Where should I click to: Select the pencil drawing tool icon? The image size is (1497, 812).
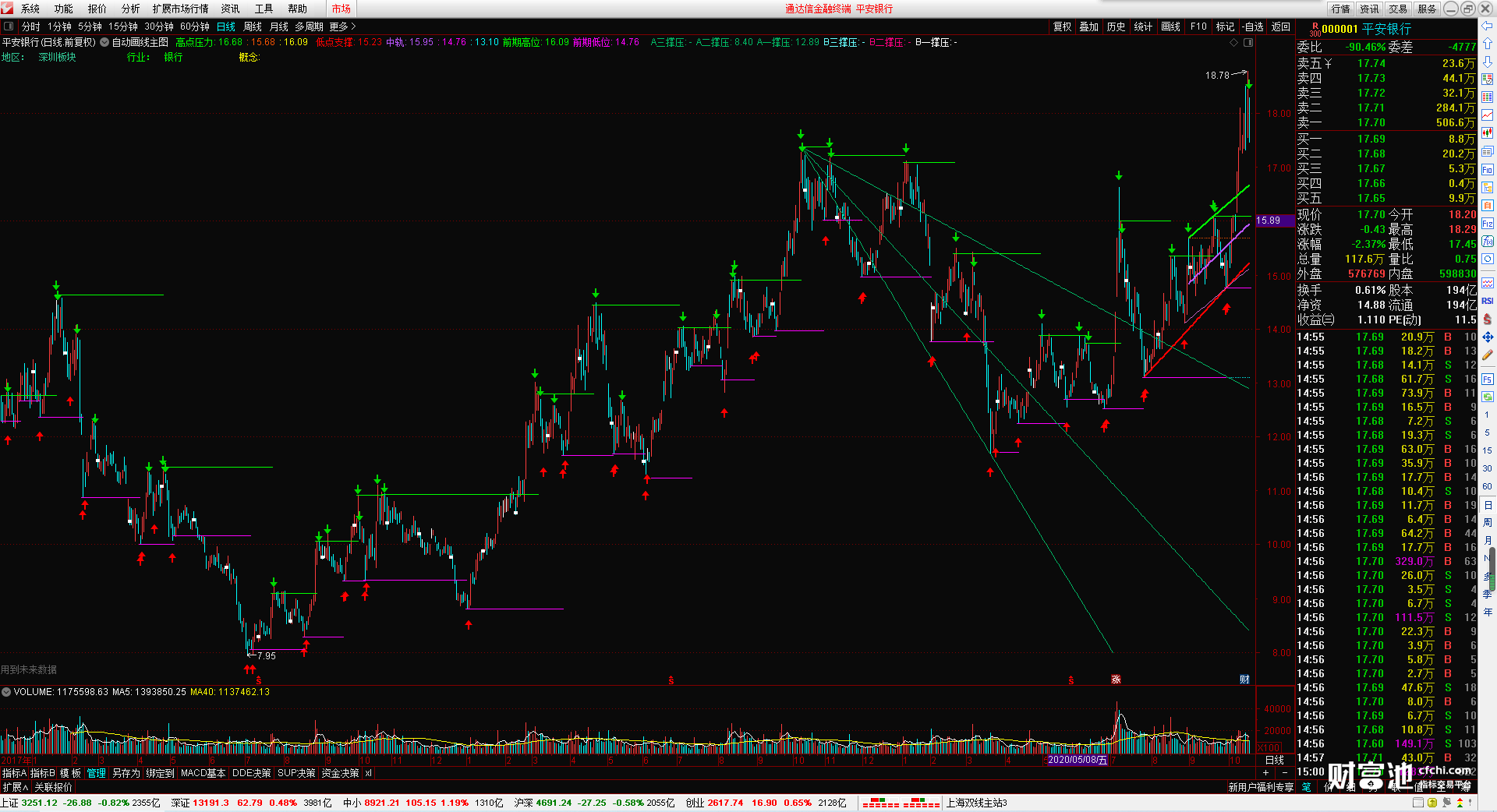(x=1488, y=355)
